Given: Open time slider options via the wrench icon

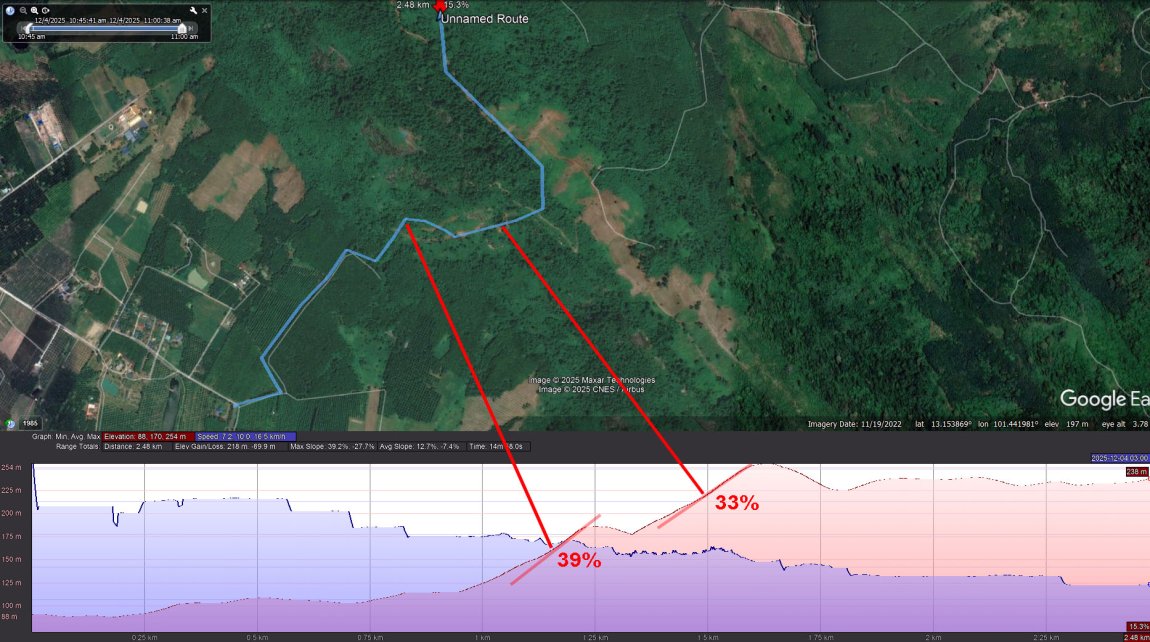Looking at the screenshot, I should [193, 10].
